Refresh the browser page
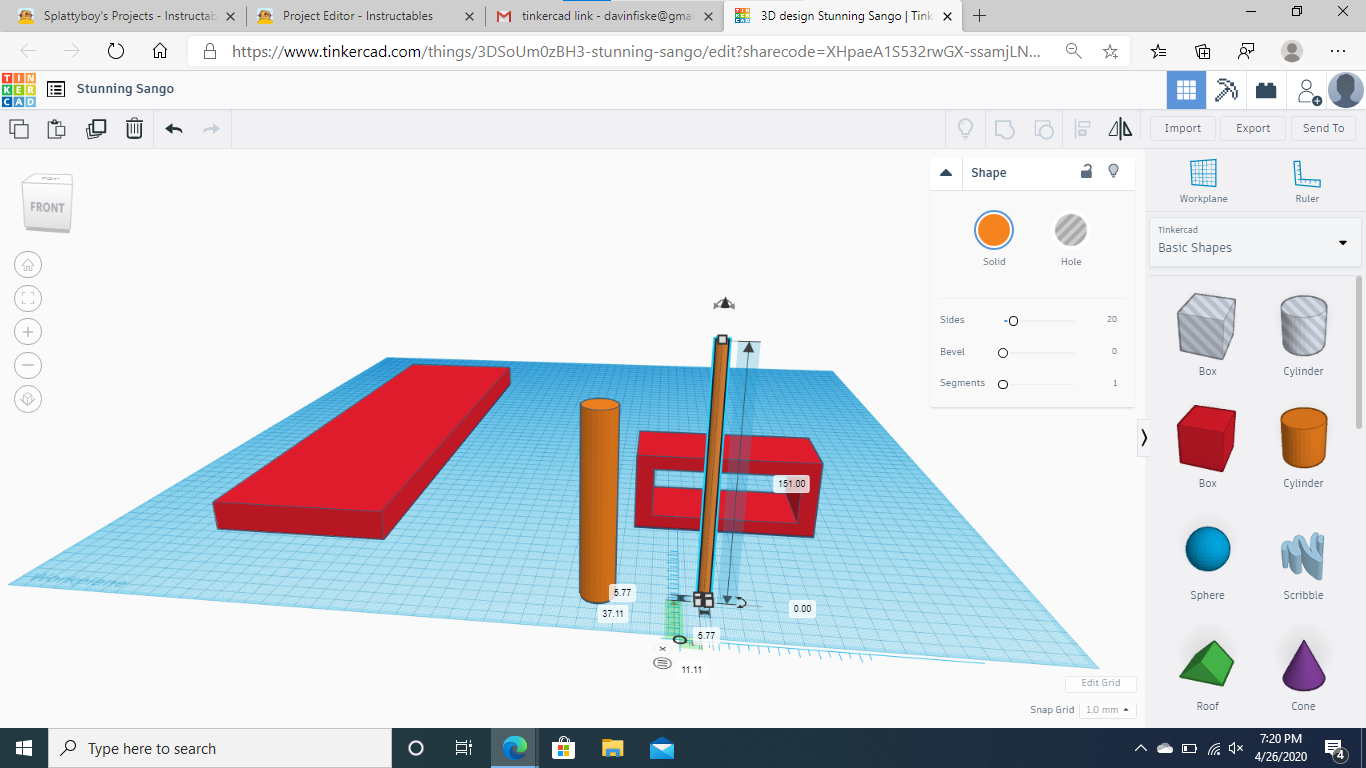This screenshot has width=1366, height=768. pyautogui.click(x=115, y=51)
